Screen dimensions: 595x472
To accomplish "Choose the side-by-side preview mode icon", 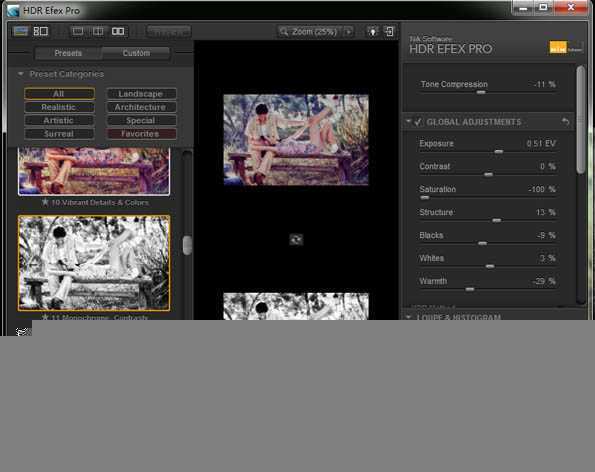I will tap(118, 31).
